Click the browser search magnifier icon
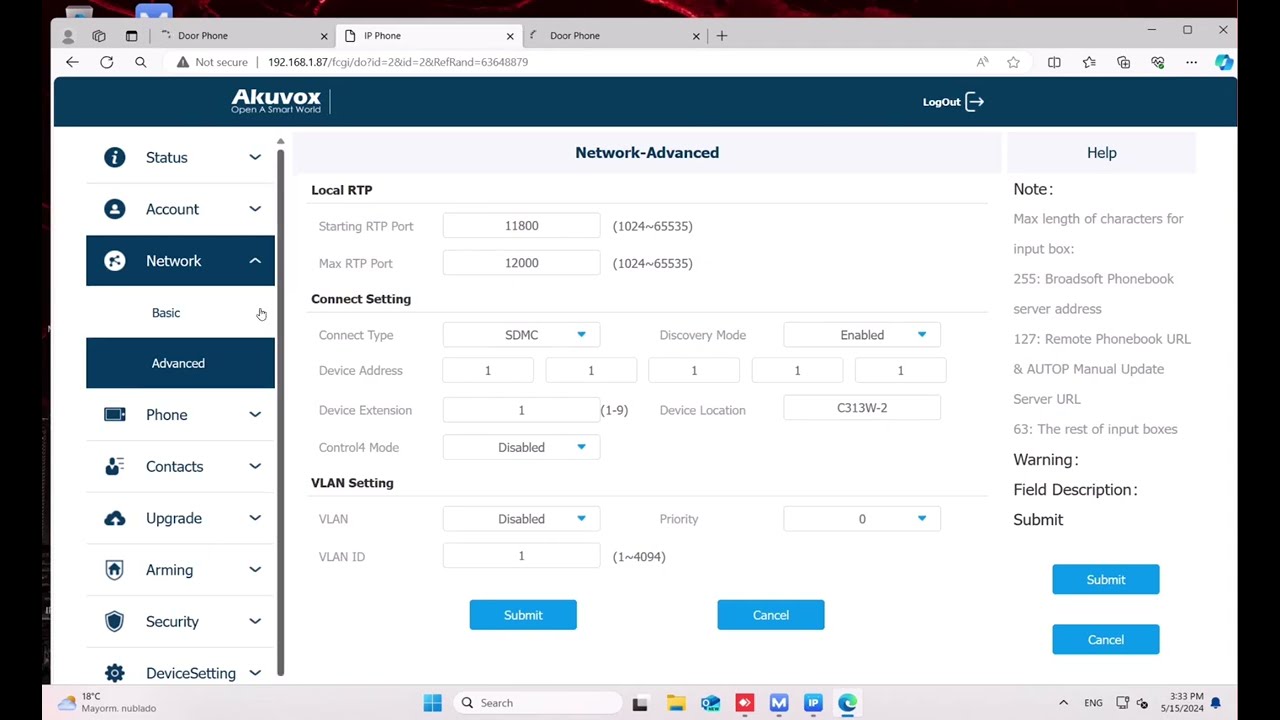Image resolution: width=1280 pixels, height=720 pixels. (140, 62)
